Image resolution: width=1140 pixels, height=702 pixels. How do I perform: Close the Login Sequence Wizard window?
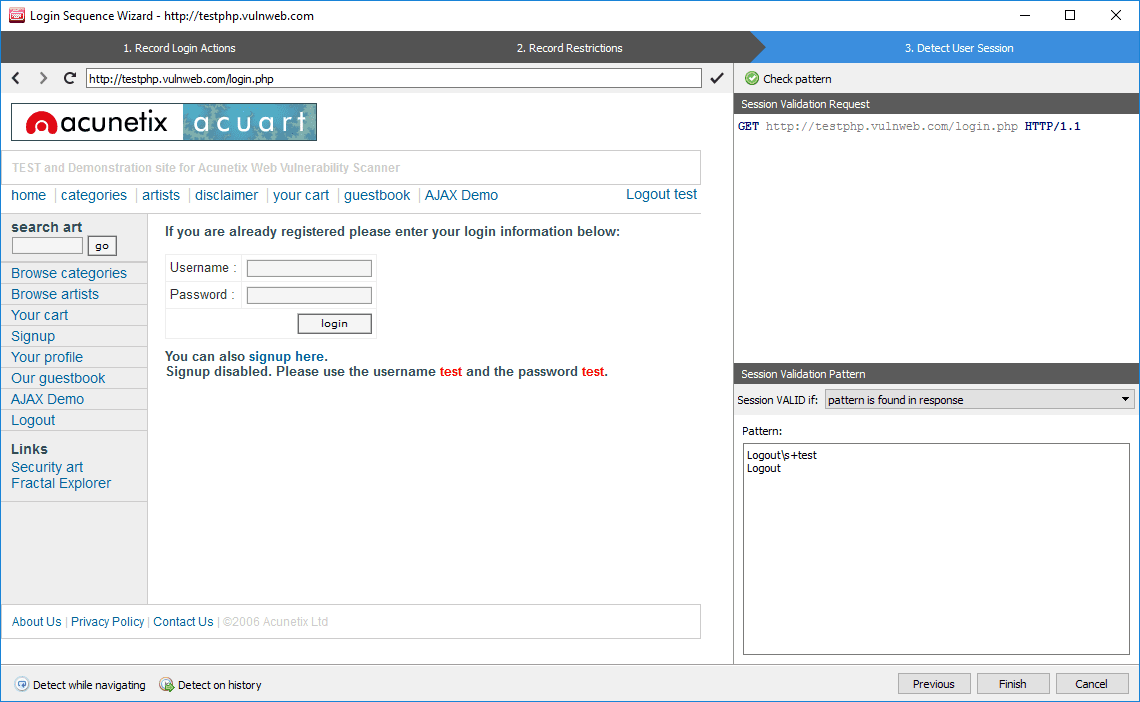(1115, 15)
